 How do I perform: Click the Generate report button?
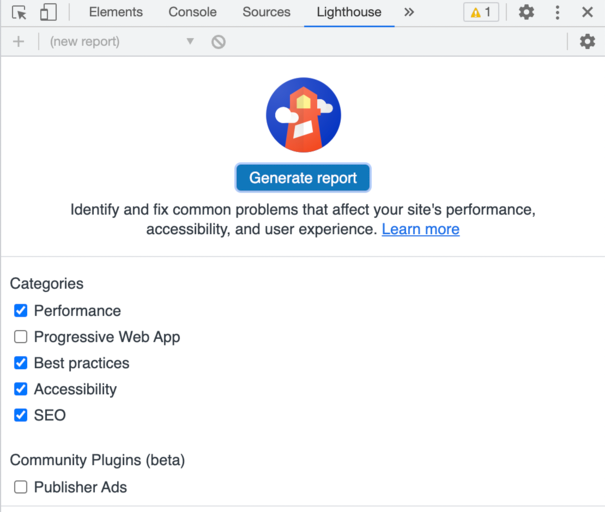tap(303, 178)
